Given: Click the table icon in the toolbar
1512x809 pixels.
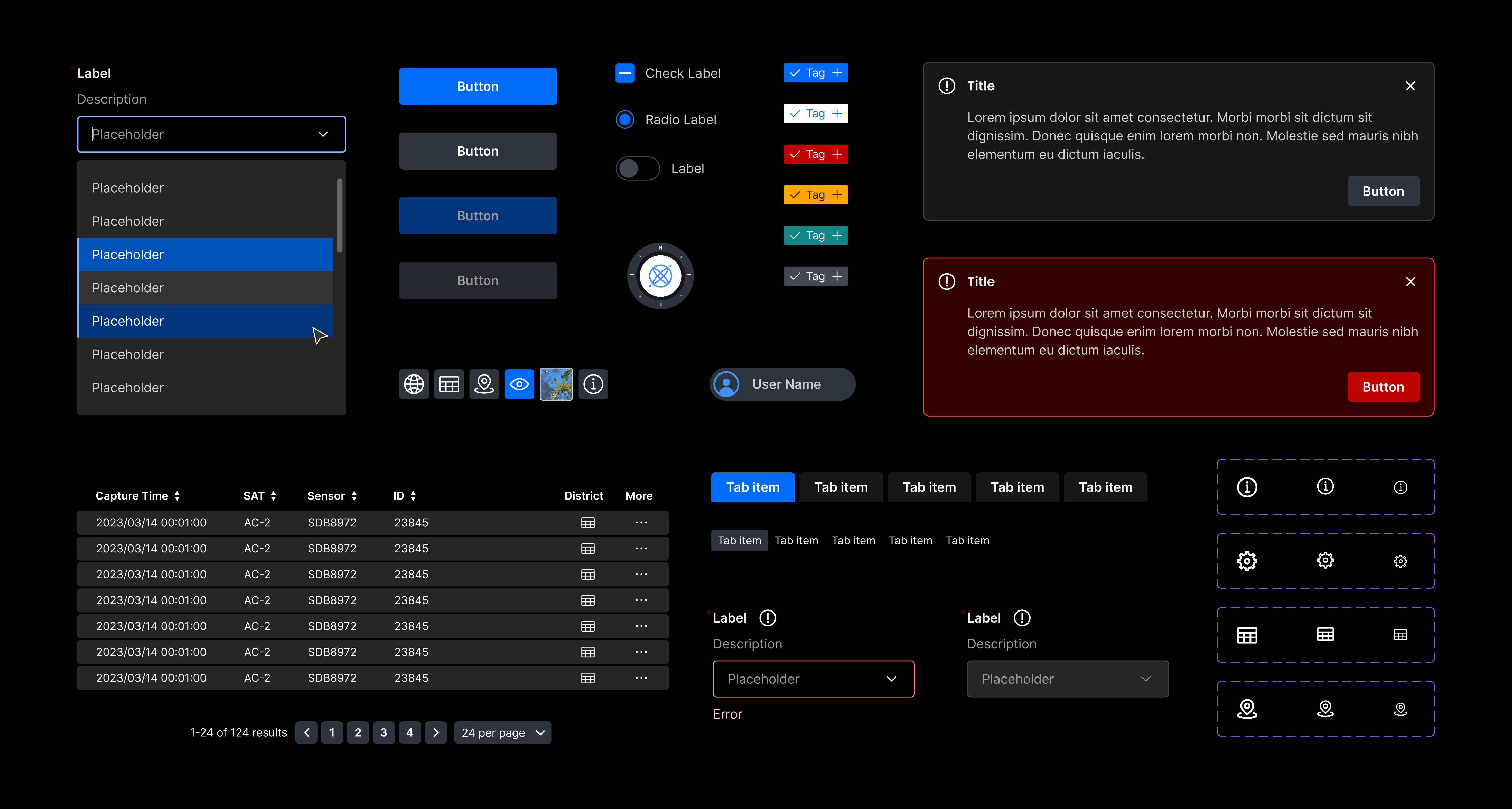Looking at the screenshot, I should (449, 384).
